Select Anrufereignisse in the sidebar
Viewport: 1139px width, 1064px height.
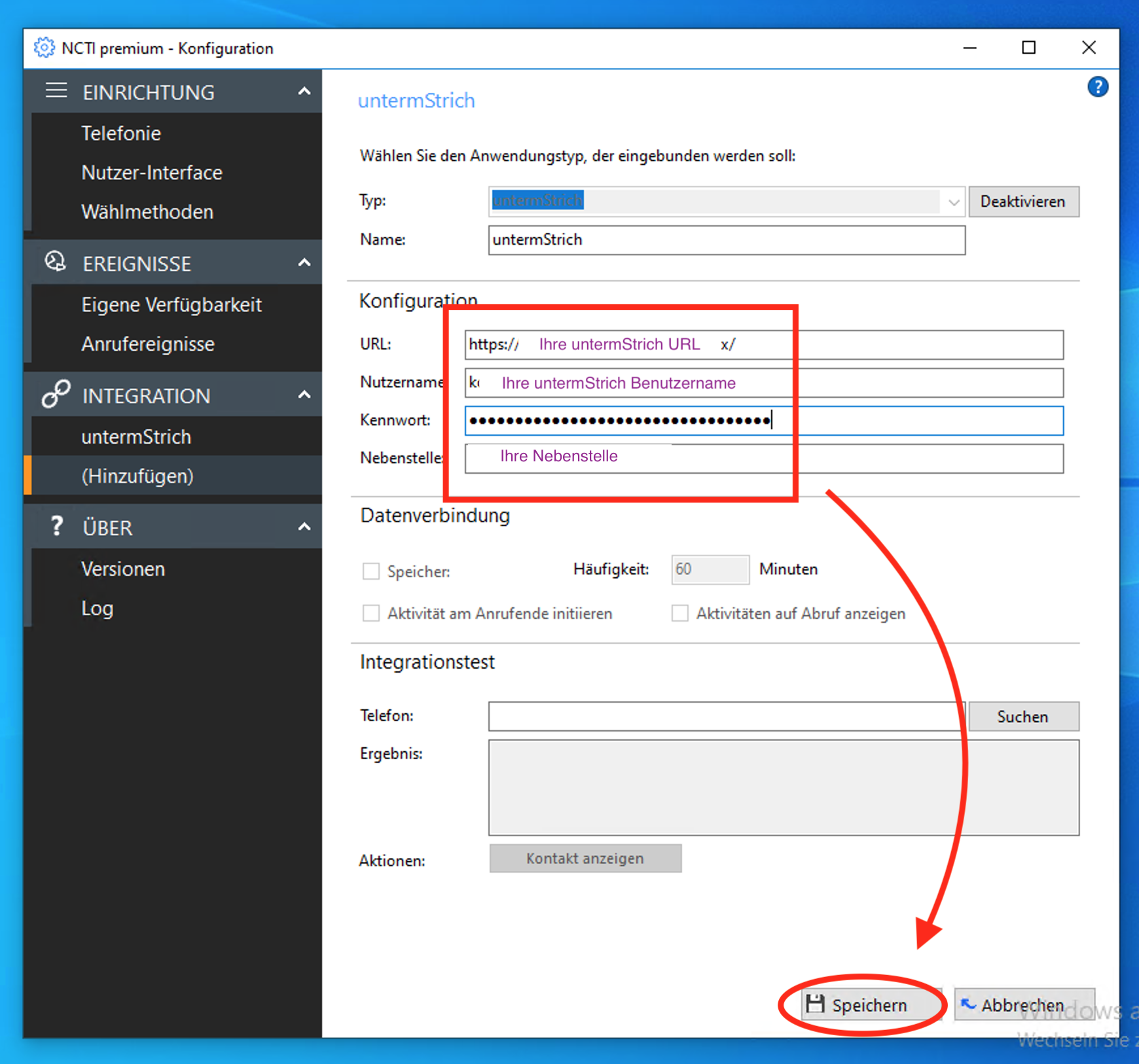coord(148,344)
